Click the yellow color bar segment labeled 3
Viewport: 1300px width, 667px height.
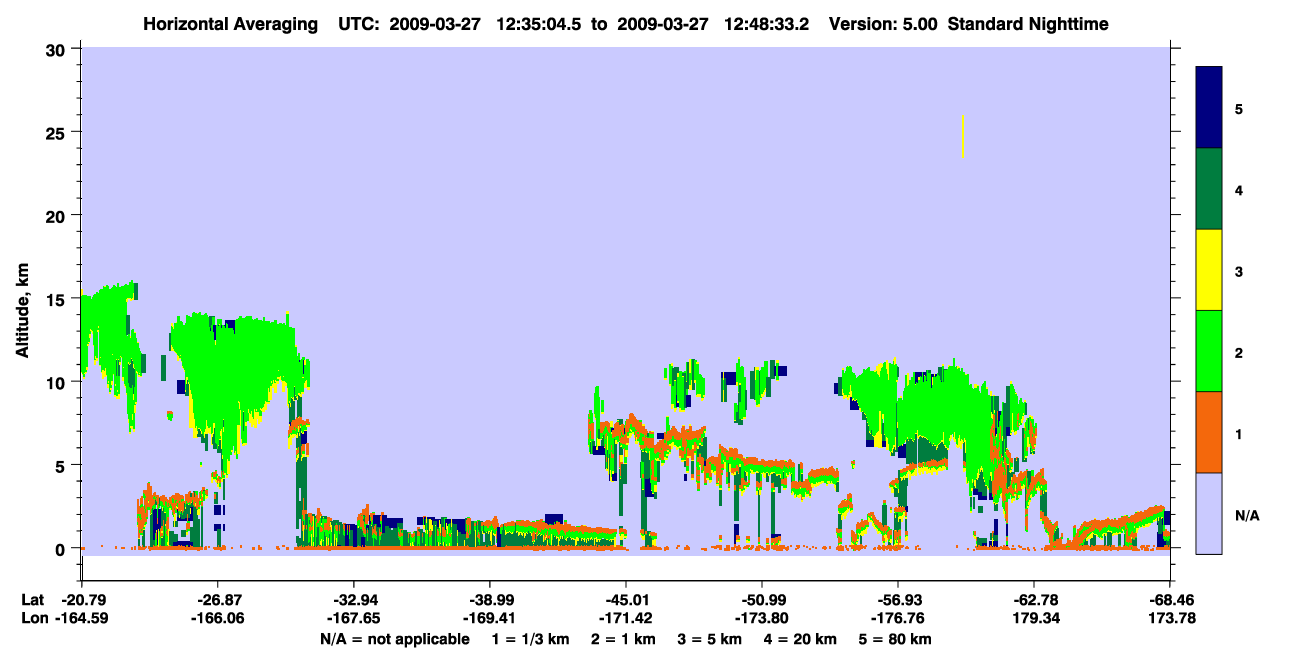pos(1209,270)
